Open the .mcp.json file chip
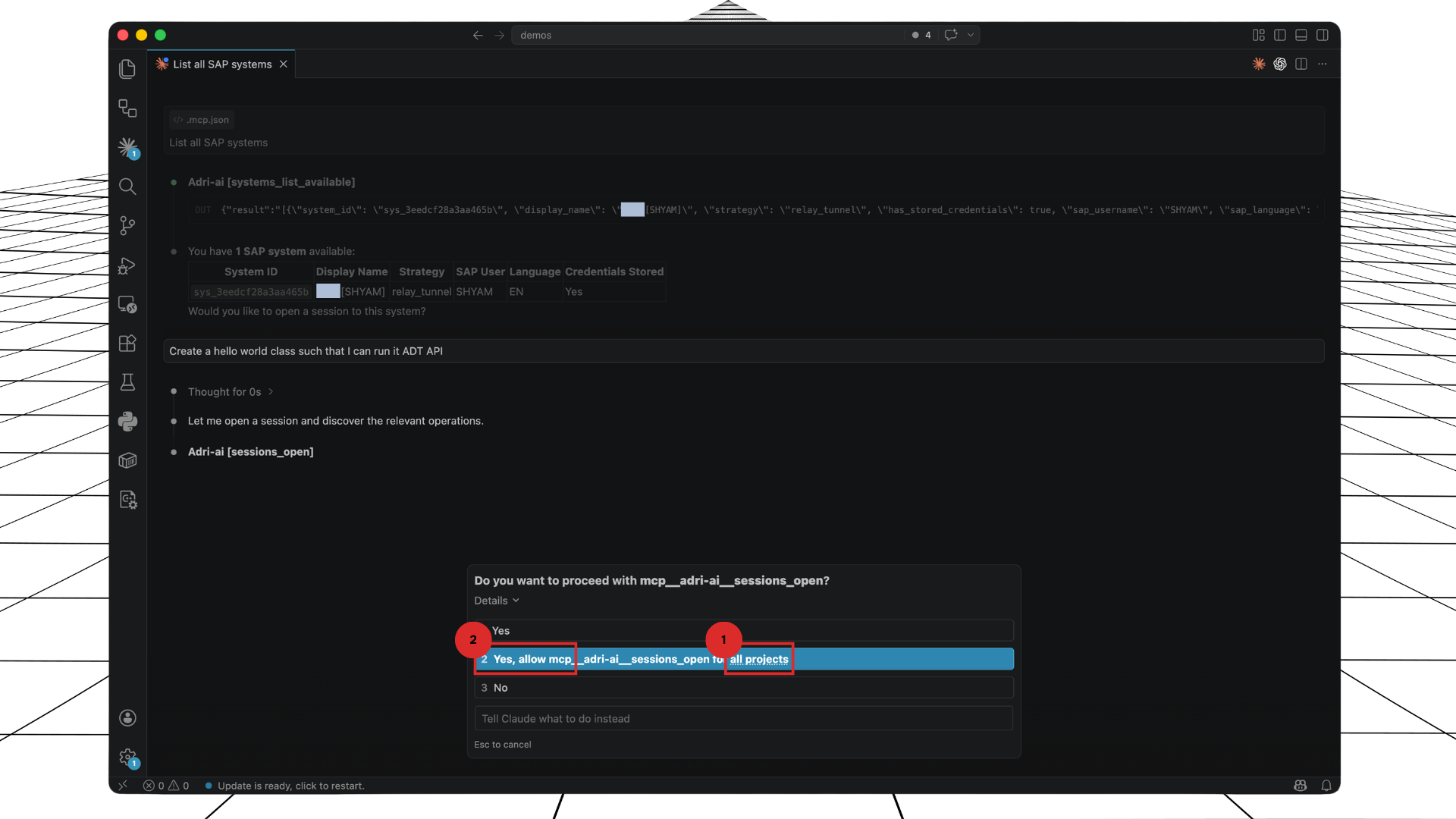 coord(200,119)
